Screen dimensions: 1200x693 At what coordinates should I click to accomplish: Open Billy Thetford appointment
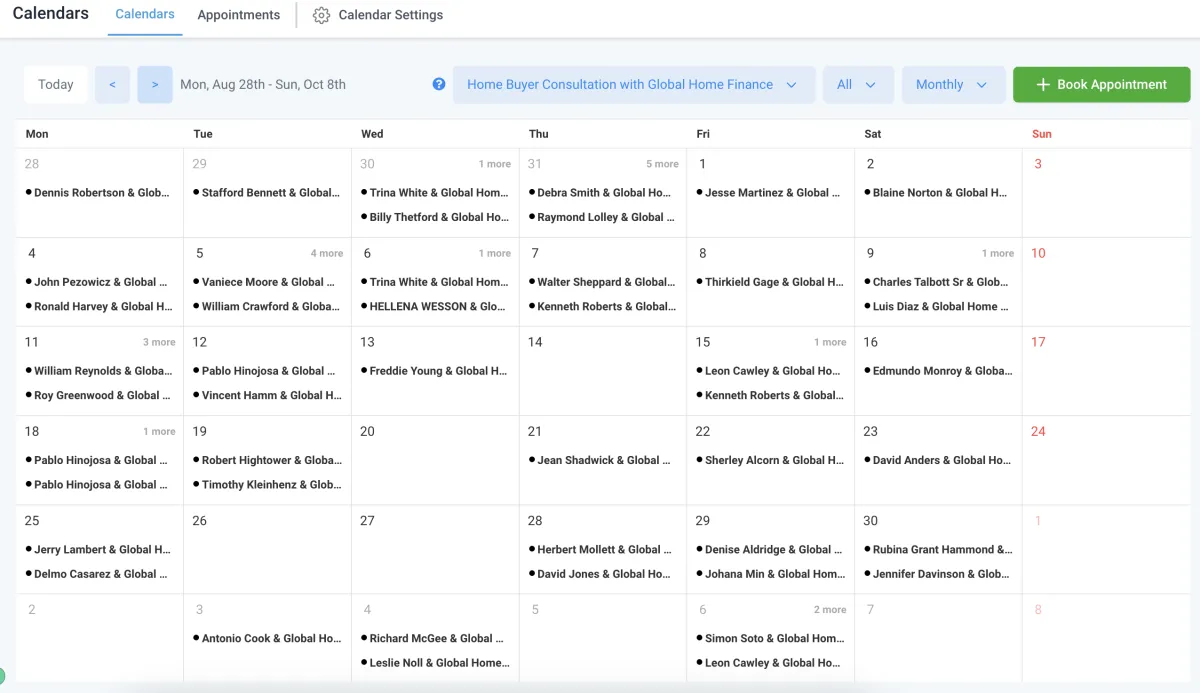tap(435, 217)
